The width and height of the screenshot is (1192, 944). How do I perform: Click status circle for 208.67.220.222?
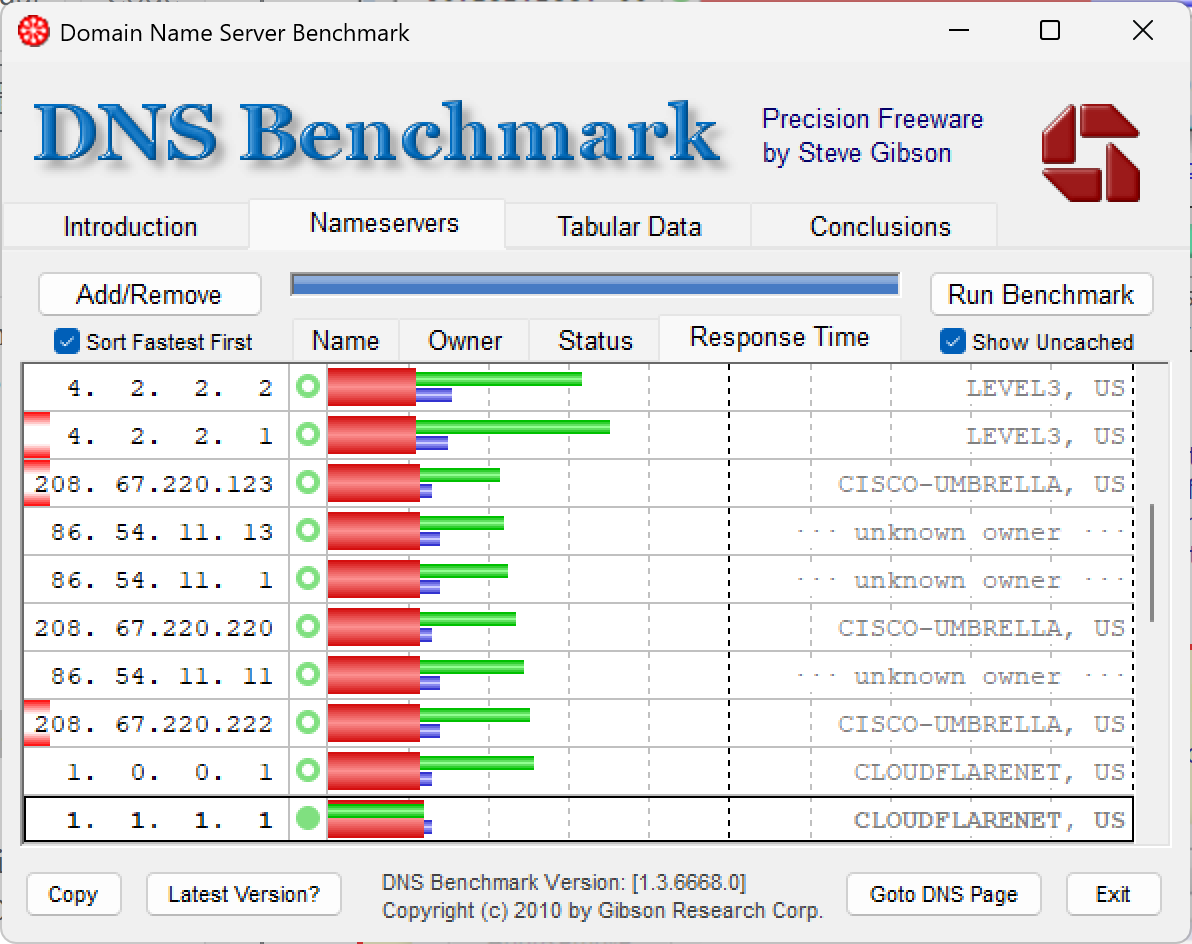click(308, 722)
